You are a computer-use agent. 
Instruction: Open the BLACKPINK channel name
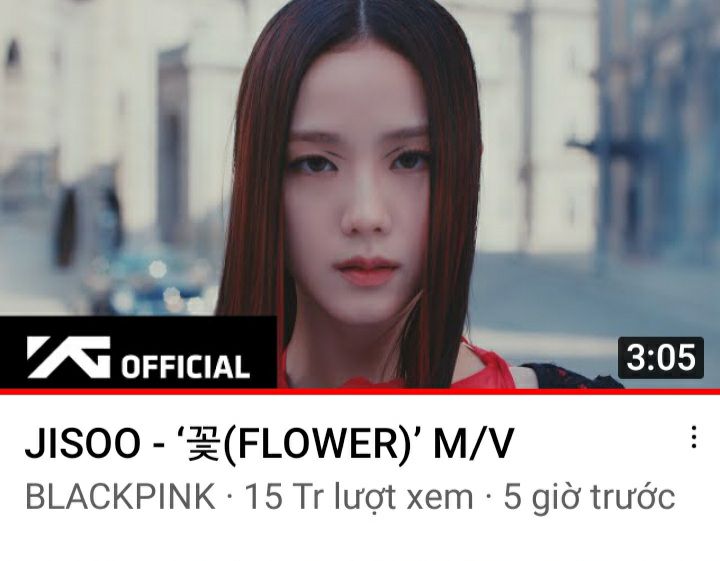pyautogui.click(x=120, y=496)
